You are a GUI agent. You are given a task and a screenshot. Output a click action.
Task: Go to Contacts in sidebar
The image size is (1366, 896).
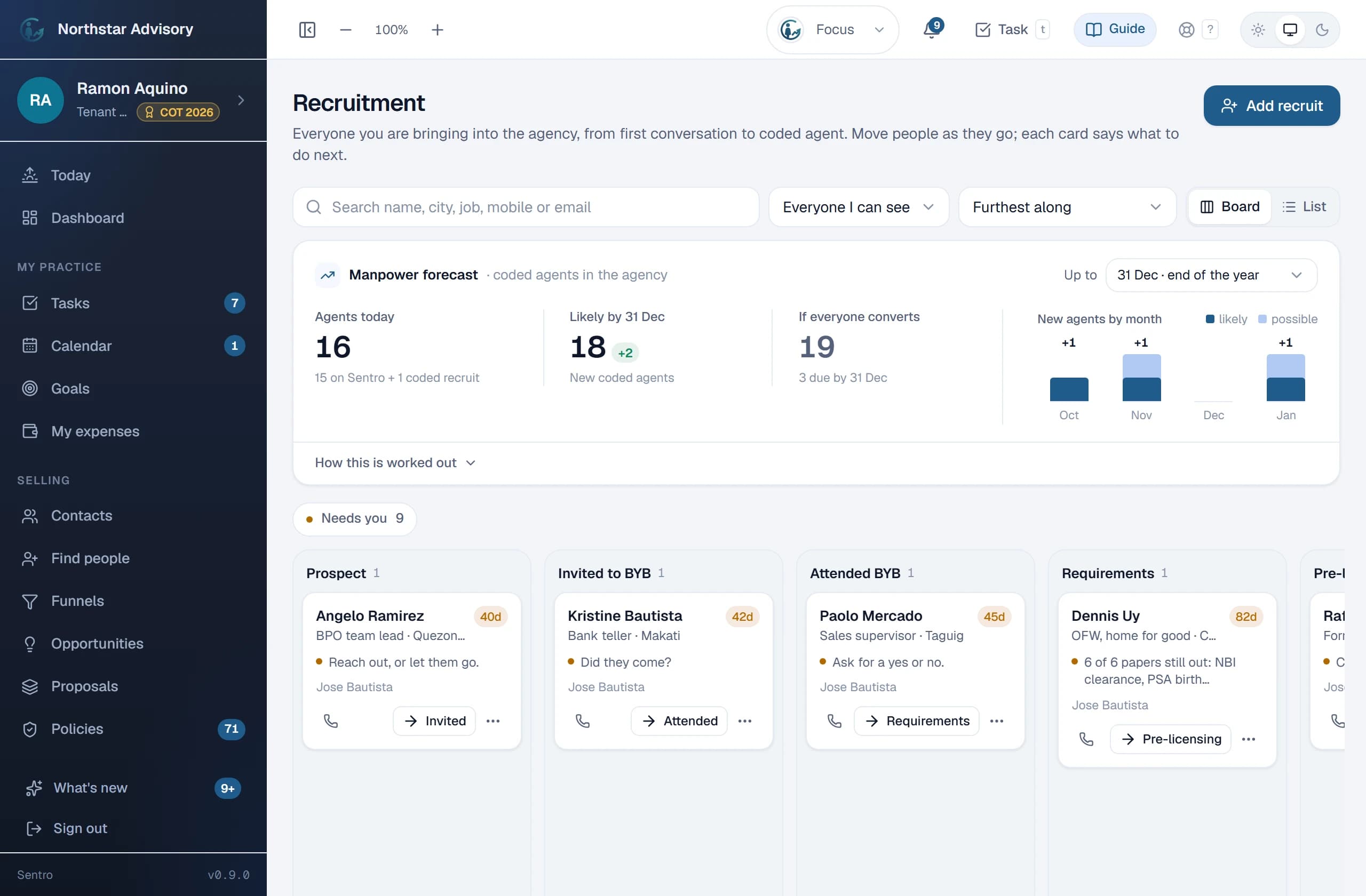pyautogui.click(x=133, y=516)
